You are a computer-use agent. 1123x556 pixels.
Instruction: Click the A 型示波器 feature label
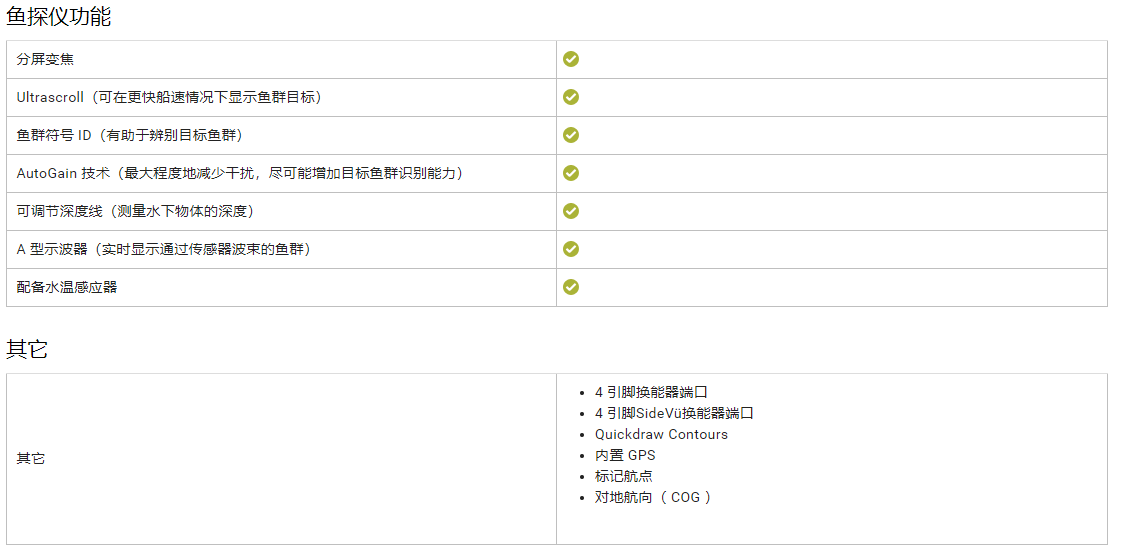(164, 249)
